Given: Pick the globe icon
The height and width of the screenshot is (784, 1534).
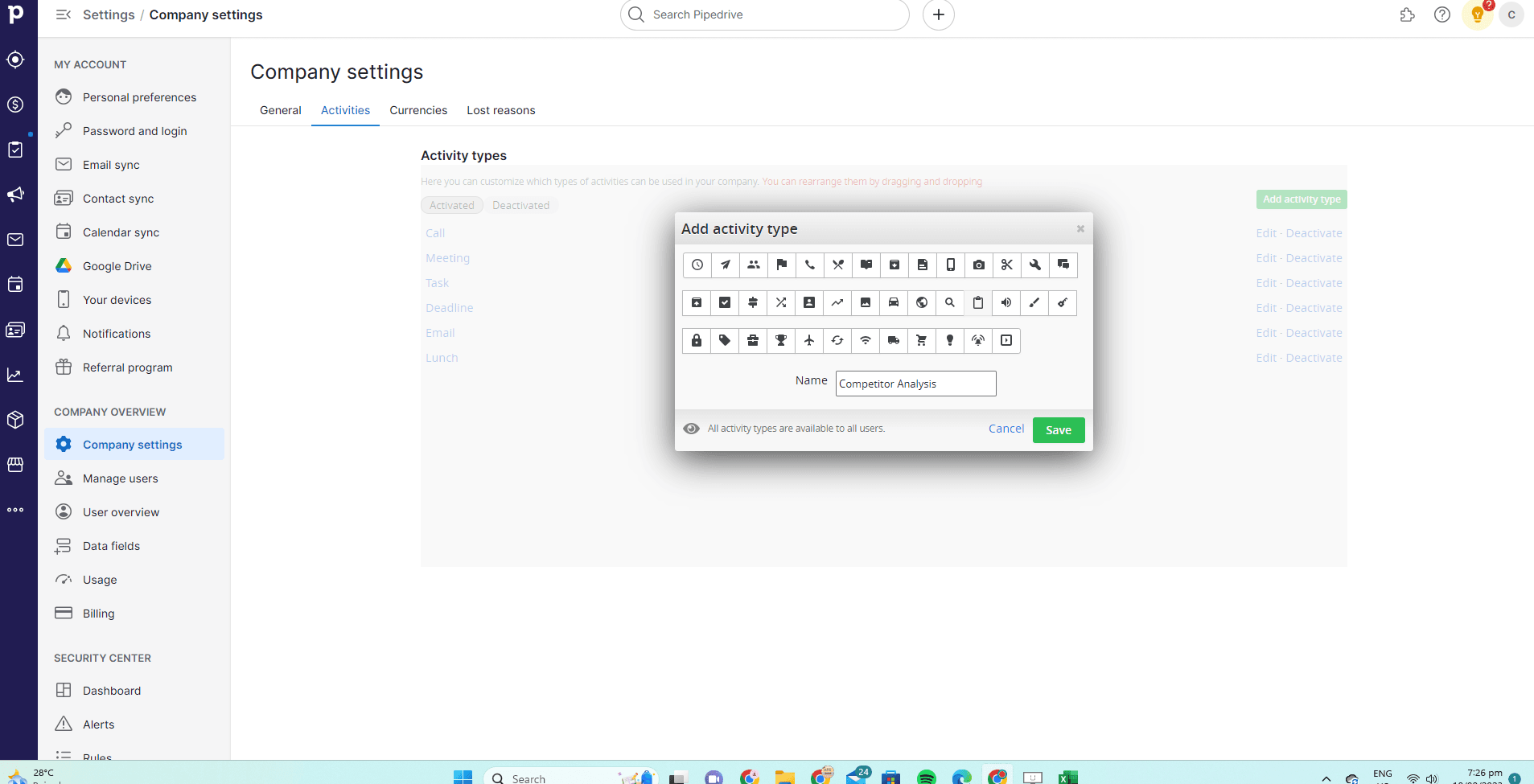Looking at the screenshot, I should (x=922, y=302).
